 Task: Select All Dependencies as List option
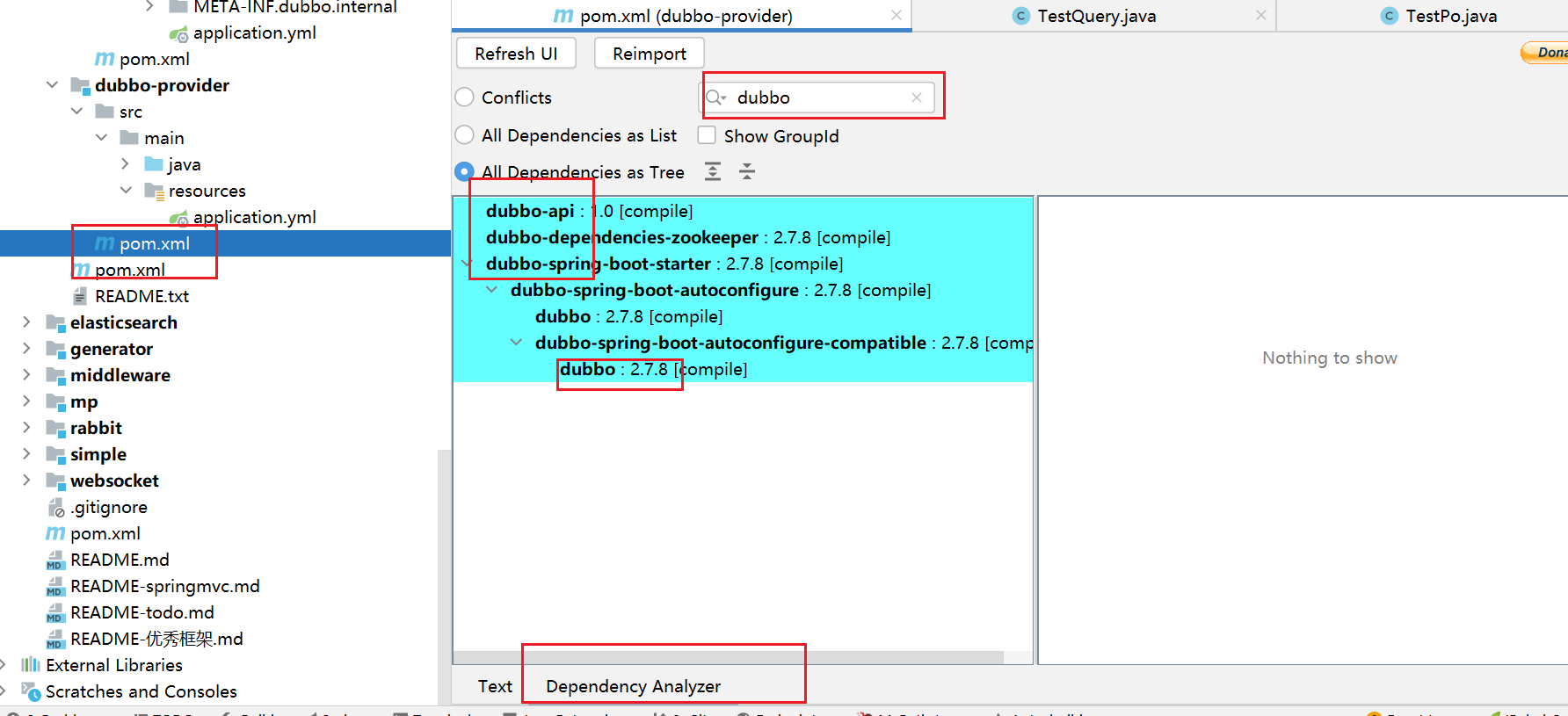tap(464, 135)
